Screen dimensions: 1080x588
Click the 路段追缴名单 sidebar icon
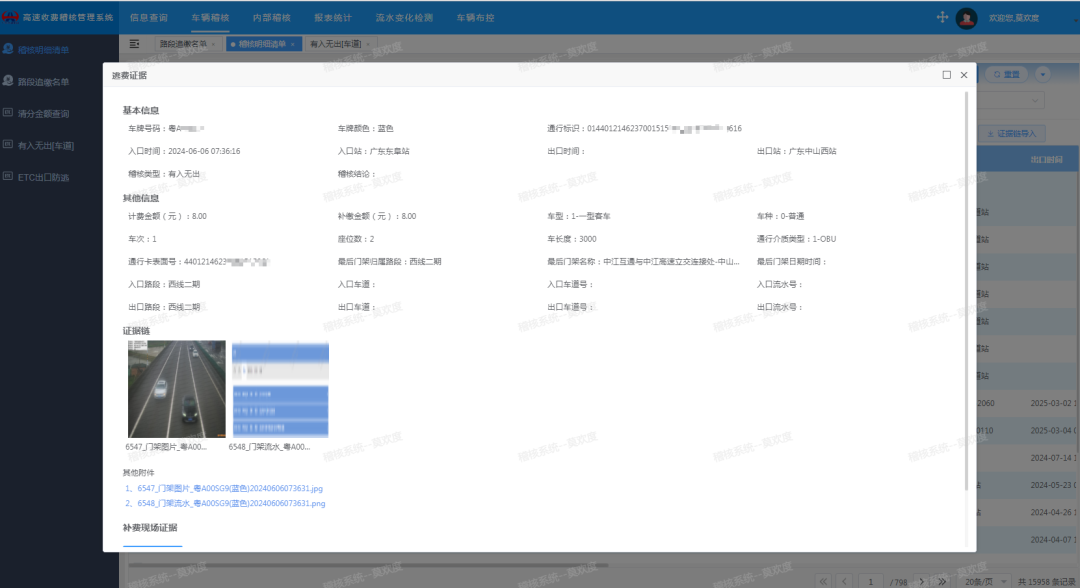(8, 81)
